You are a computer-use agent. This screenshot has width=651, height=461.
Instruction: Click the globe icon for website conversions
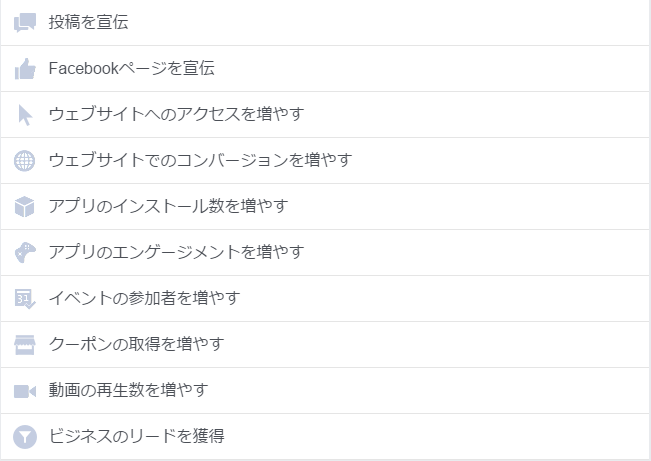[x=25, y=161]
